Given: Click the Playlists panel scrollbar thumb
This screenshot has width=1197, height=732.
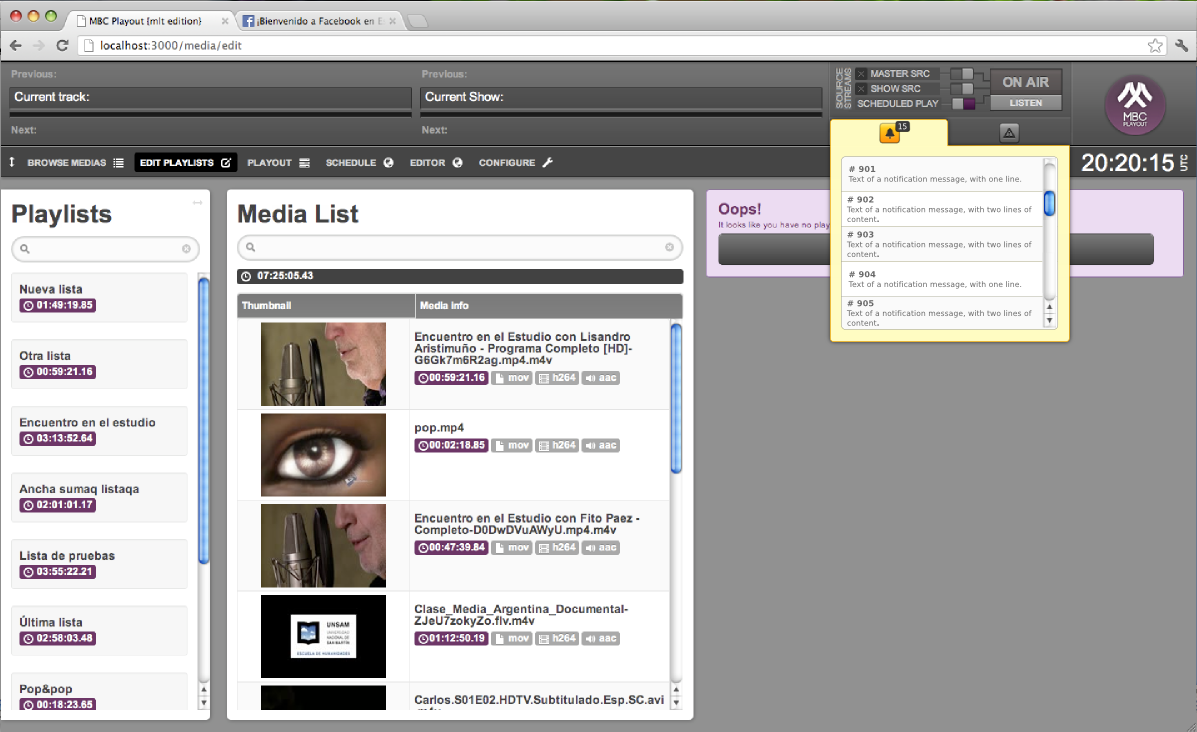Looking at the screenshot, I should tap(203, 421).
